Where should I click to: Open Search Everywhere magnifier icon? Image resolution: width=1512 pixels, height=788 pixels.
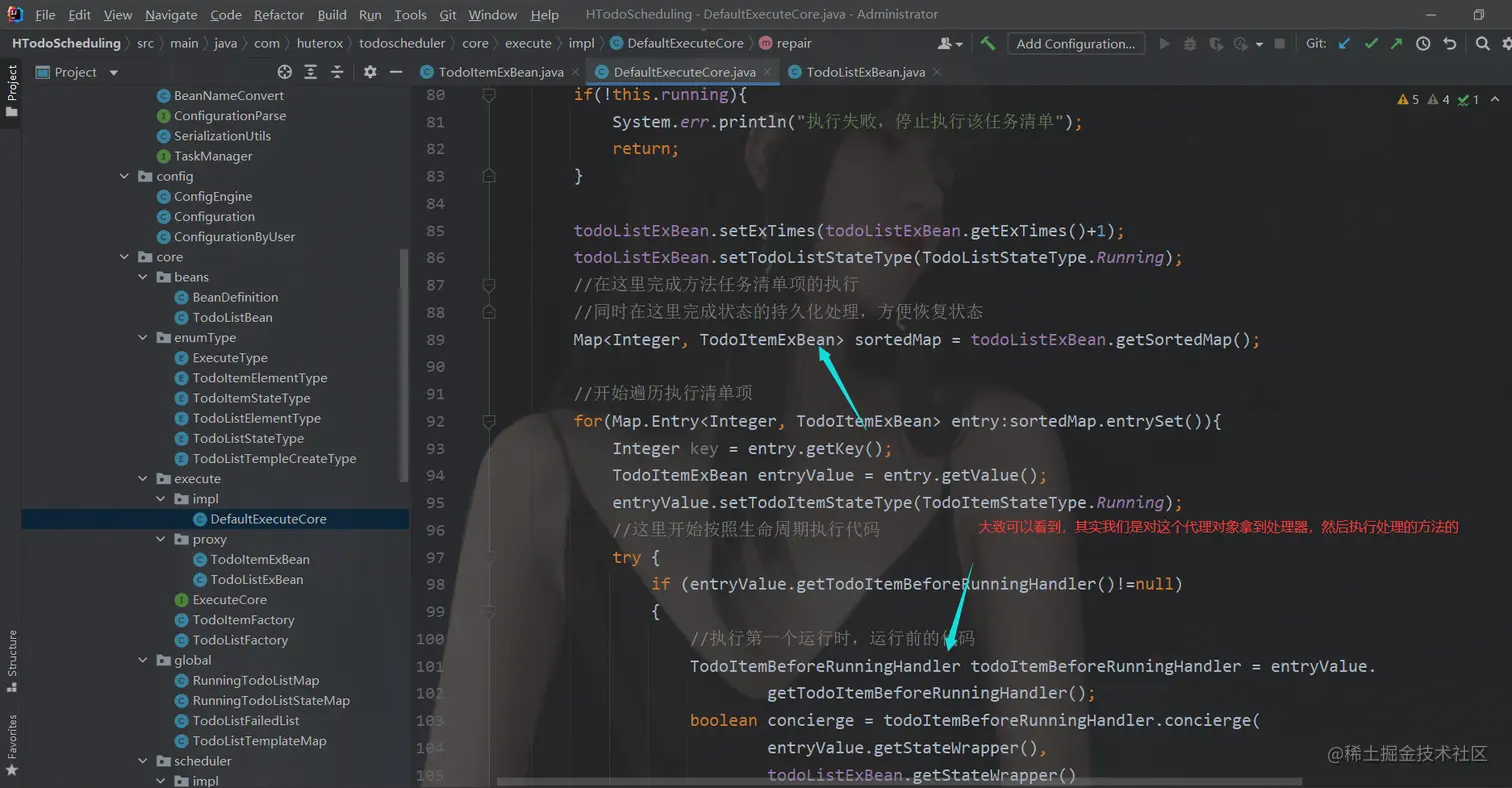point(1481,43)
